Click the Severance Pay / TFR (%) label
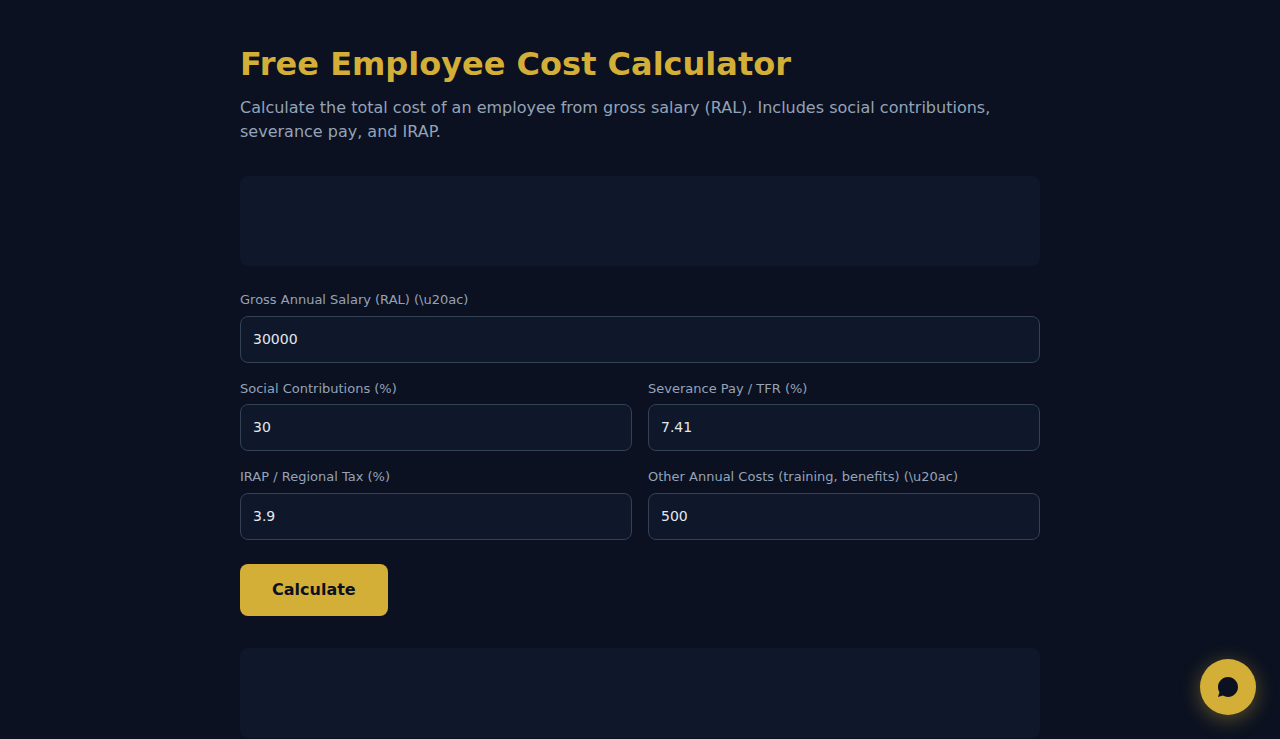Screen dimensions: 1280x739 (727, 388)
